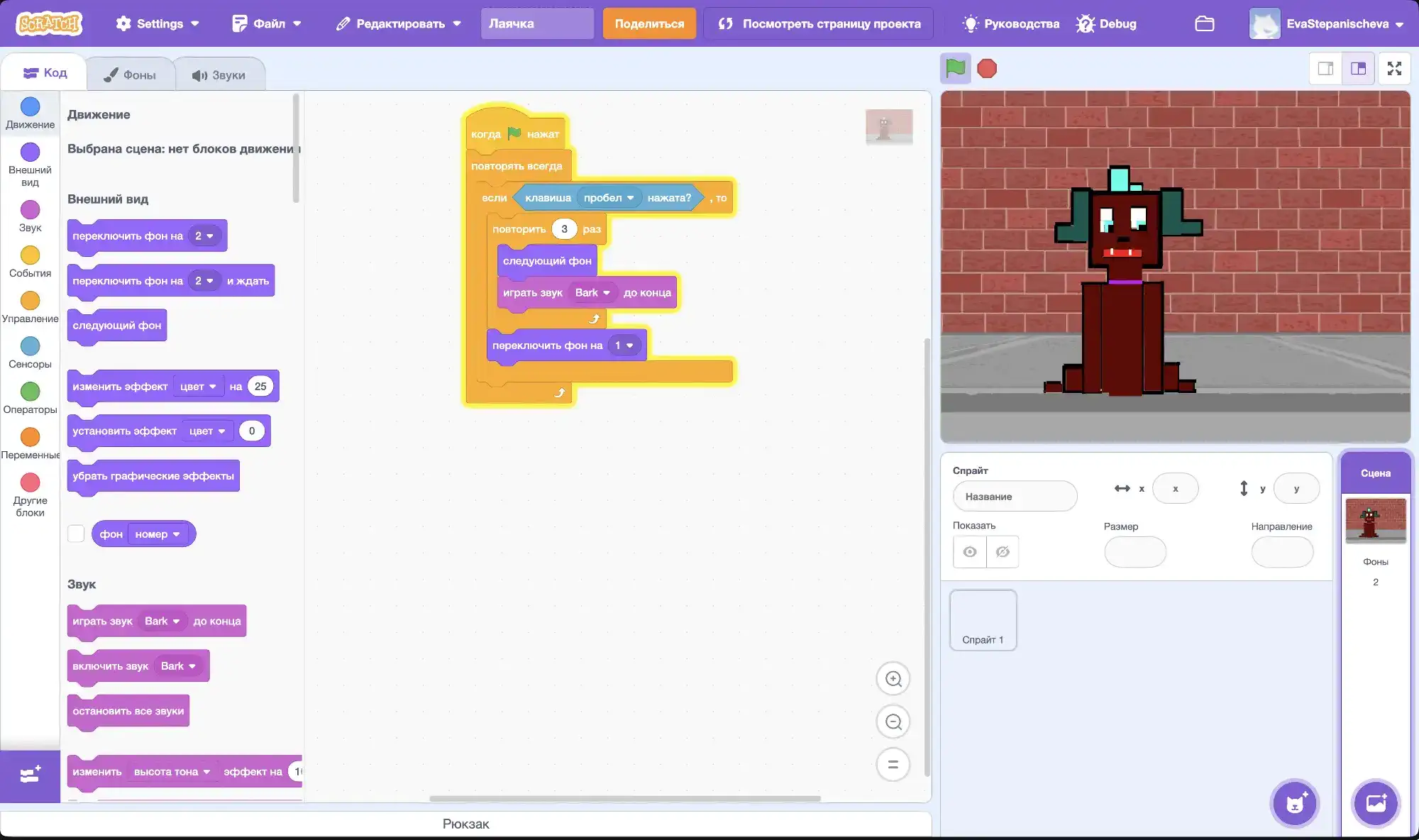The width and height of the screenshot is (1419, 840).
Task: Reset workspace zoom to default
Action: tap(893, 765)
